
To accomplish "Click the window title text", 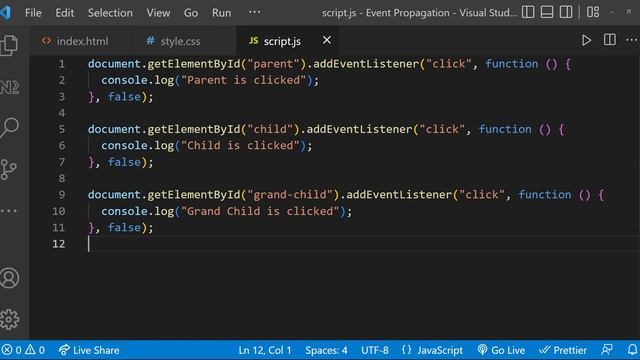I will click(x=419, y=13).
